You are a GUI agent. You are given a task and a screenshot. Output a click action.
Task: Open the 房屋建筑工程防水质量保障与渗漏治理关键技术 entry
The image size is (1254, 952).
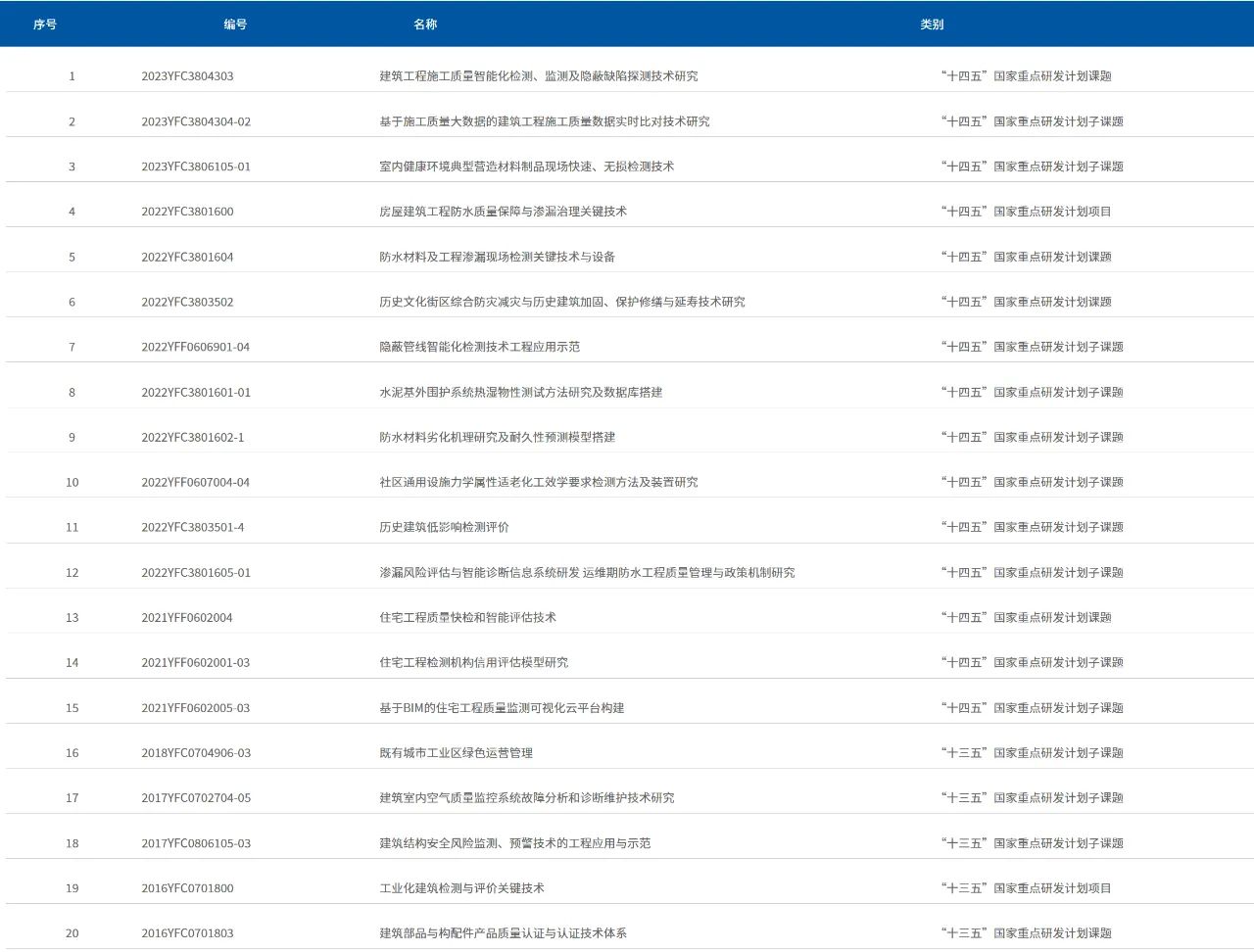(x=503, y=212)
